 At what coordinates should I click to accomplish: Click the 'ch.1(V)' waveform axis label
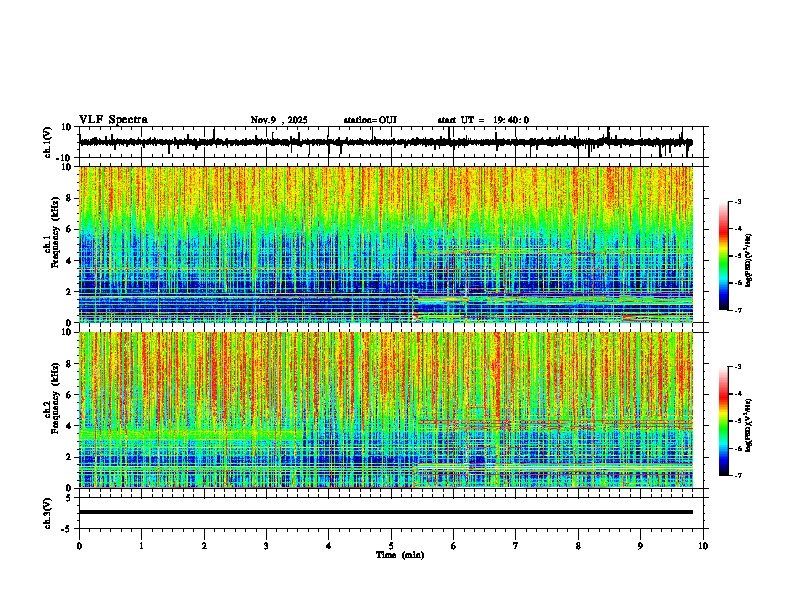pyautogui.click(x=48, y=142)
